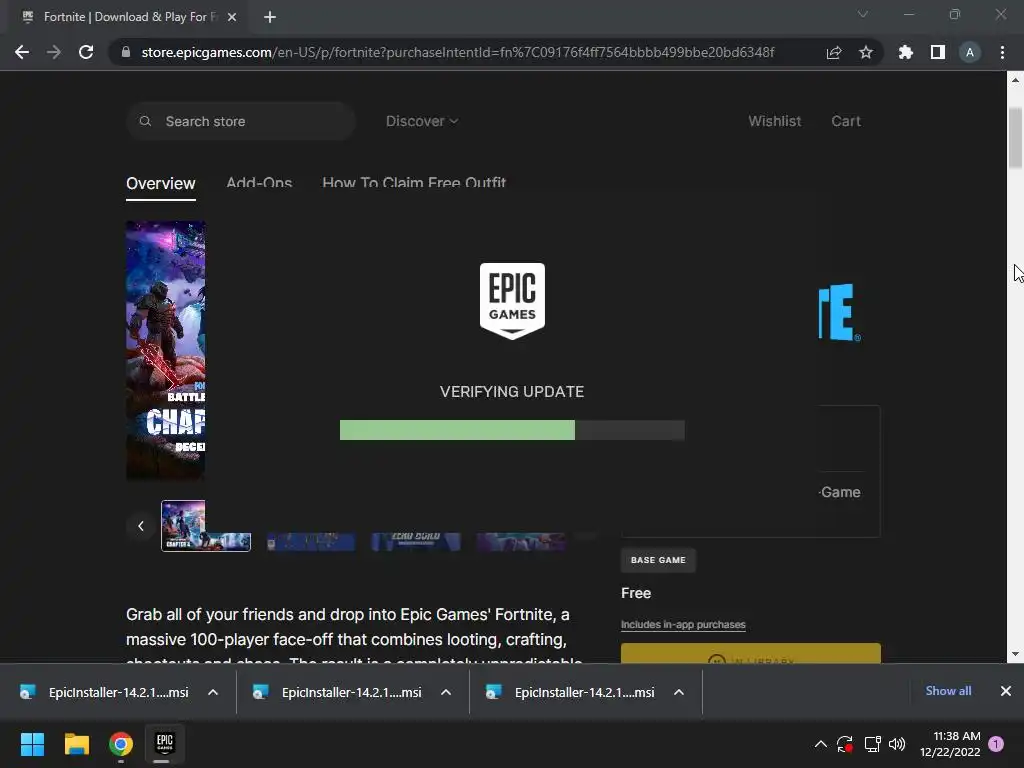
Task: Show all downloads
Action: [948, 691]
